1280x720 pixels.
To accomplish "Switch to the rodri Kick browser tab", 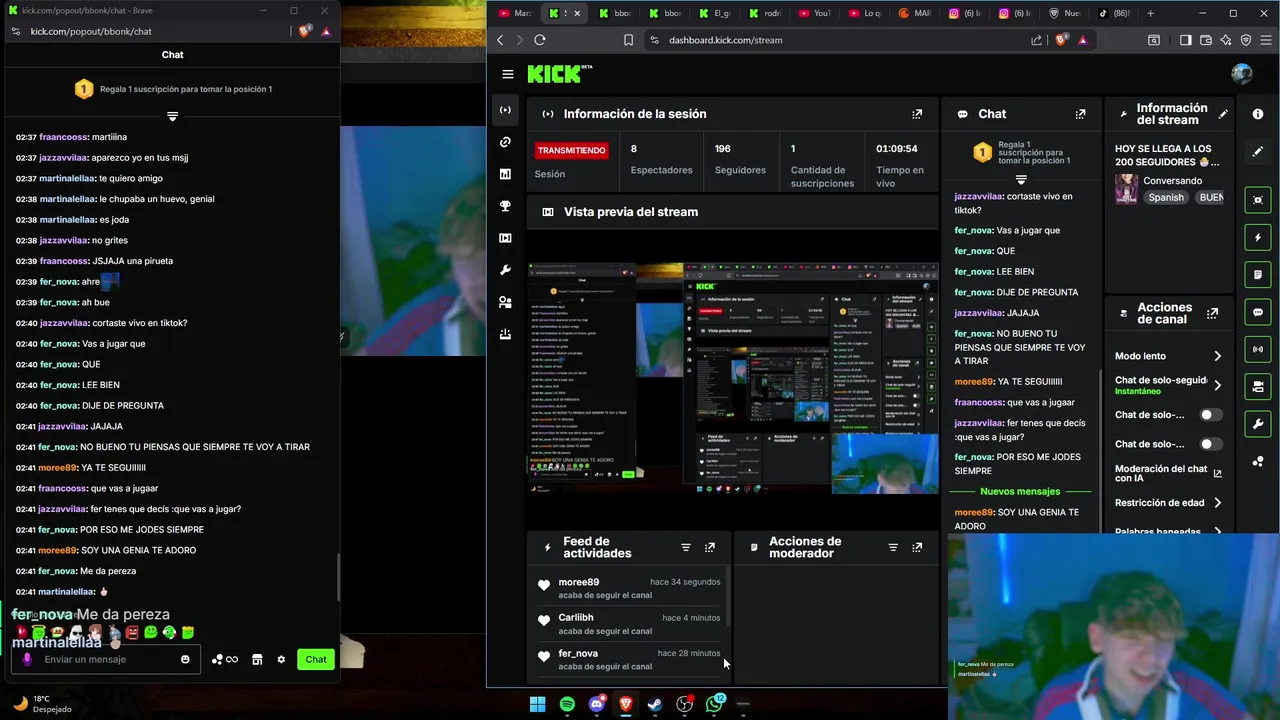I will tap(766, 13).
